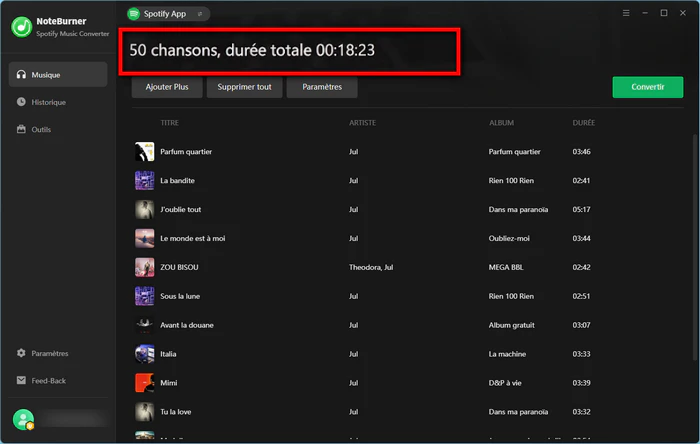The image size is (700, 444).
Task: Minimize the NoteBurner window
Action: (645, 13)
